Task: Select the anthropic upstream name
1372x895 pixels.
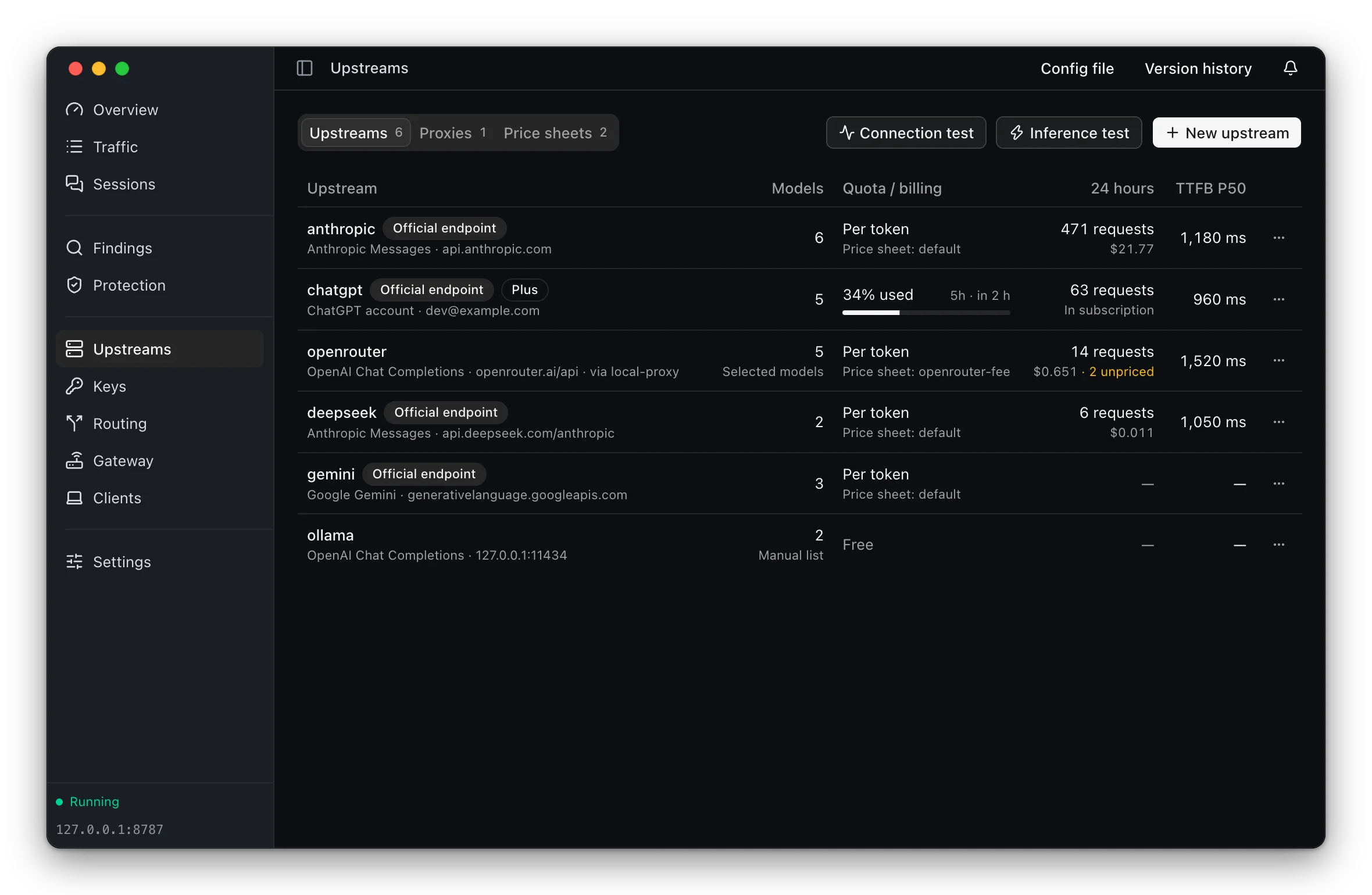Action: (341, 229)
